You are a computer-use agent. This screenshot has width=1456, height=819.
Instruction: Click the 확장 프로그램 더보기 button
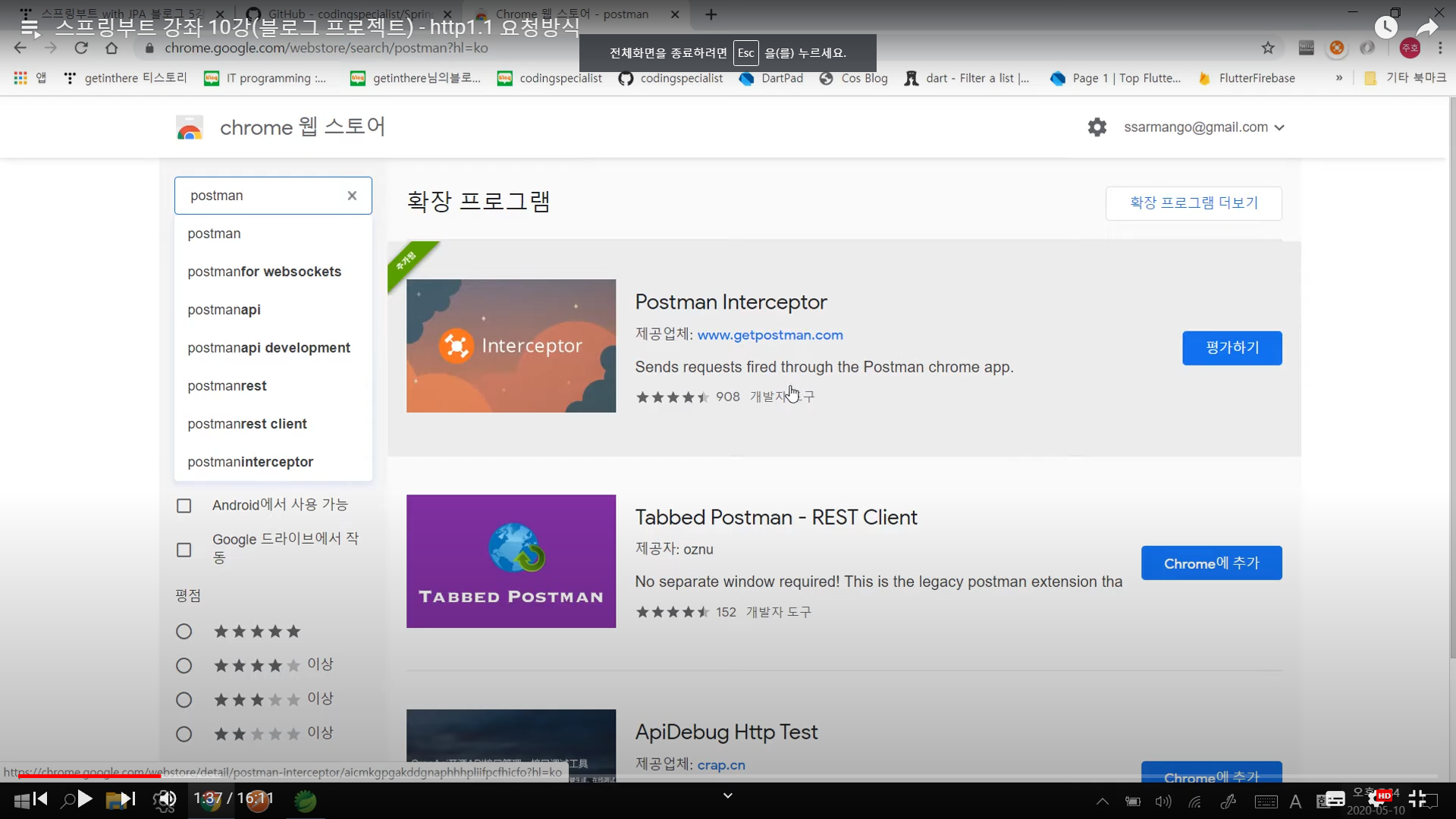click(x=1194, y=203)
